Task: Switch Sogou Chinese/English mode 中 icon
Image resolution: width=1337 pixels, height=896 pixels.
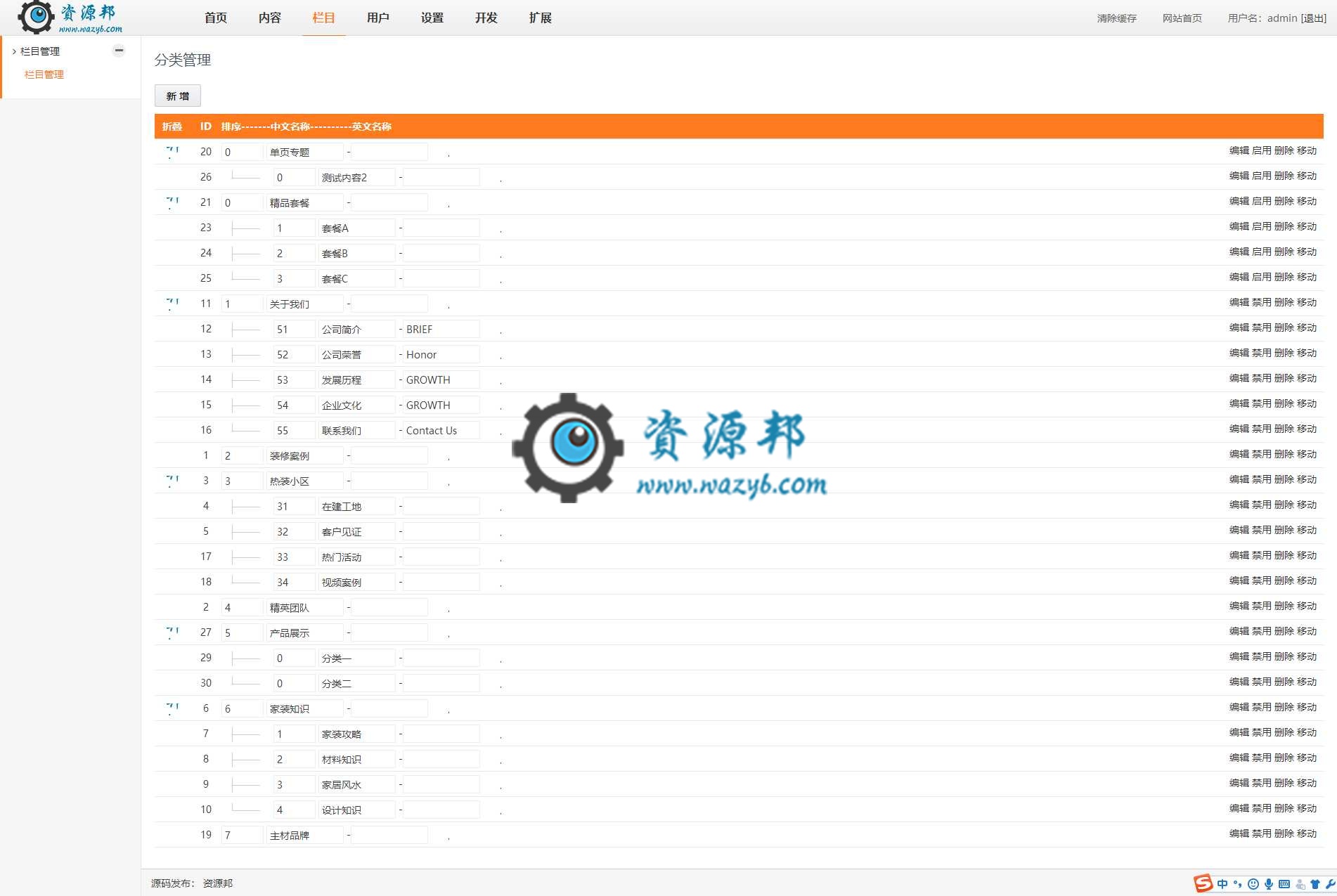Action: coord(1223,884)
